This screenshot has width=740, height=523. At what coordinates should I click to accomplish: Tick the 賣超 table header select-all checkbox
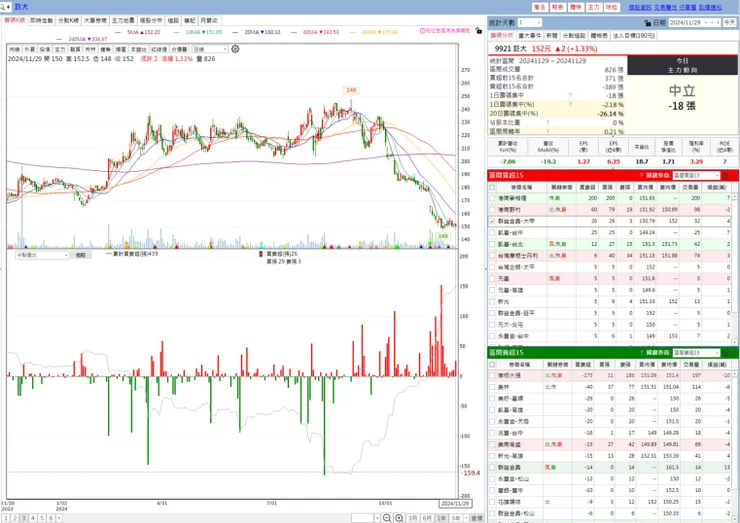pos(492,364)
